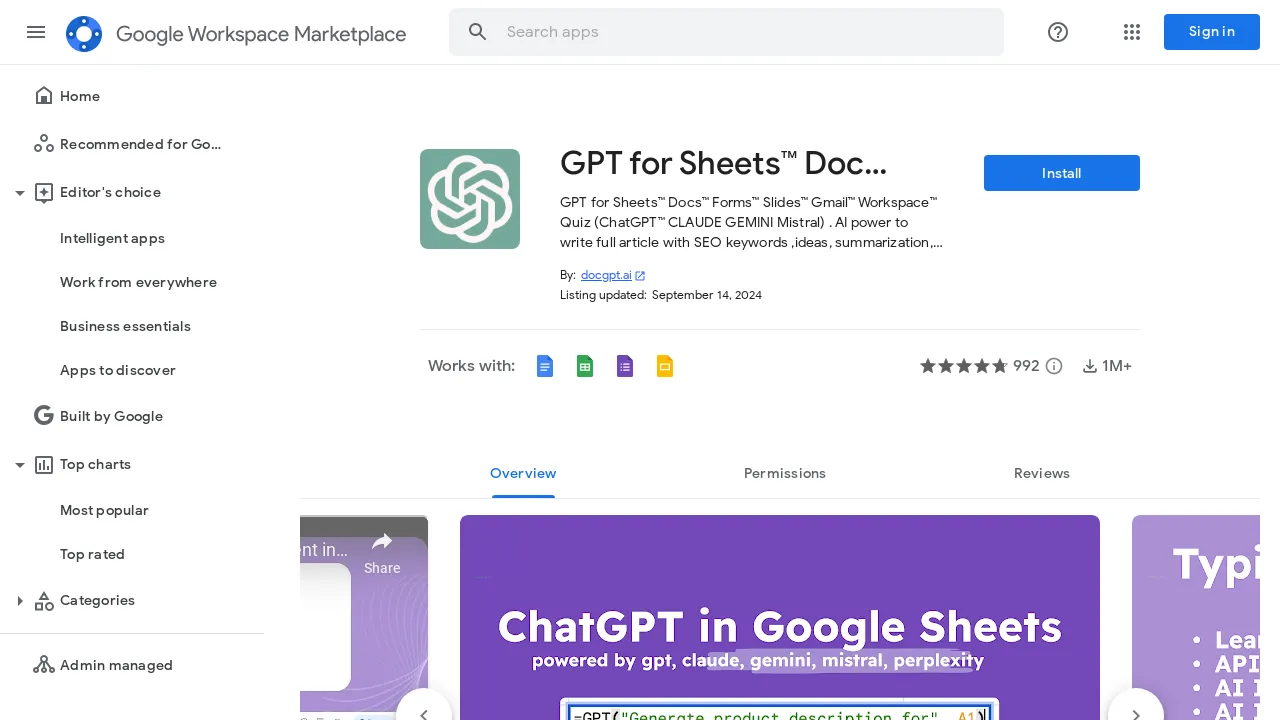Open the ChatGPT in Google Sheets screenshot

pos(780,618)
